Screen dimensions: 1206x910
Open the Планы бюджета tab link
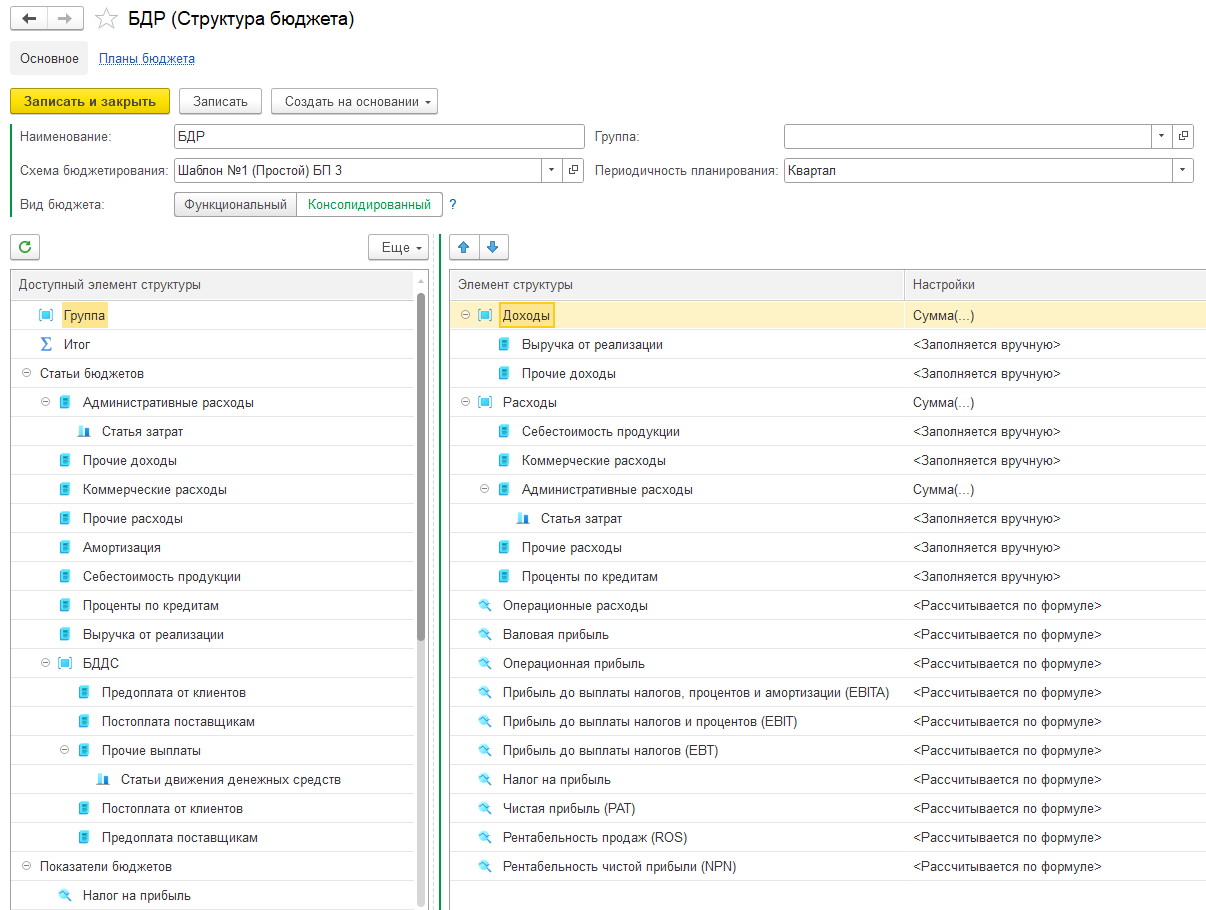(x=147, y=58)
